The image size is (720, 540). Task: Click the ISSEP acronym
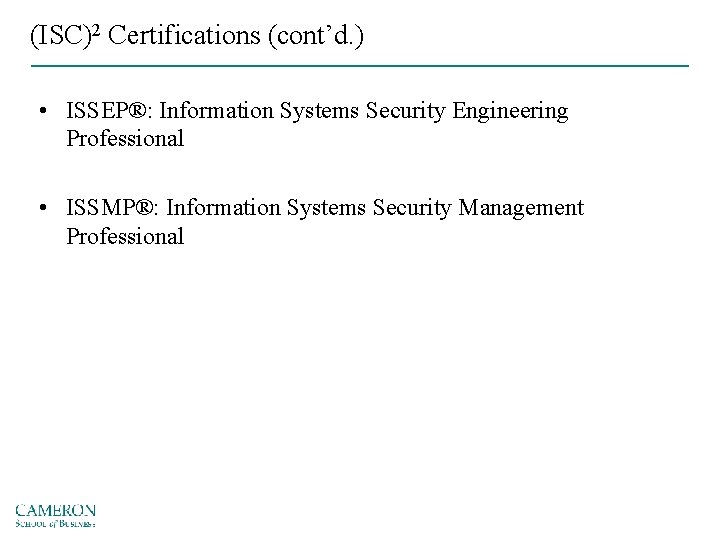[97, 111]
